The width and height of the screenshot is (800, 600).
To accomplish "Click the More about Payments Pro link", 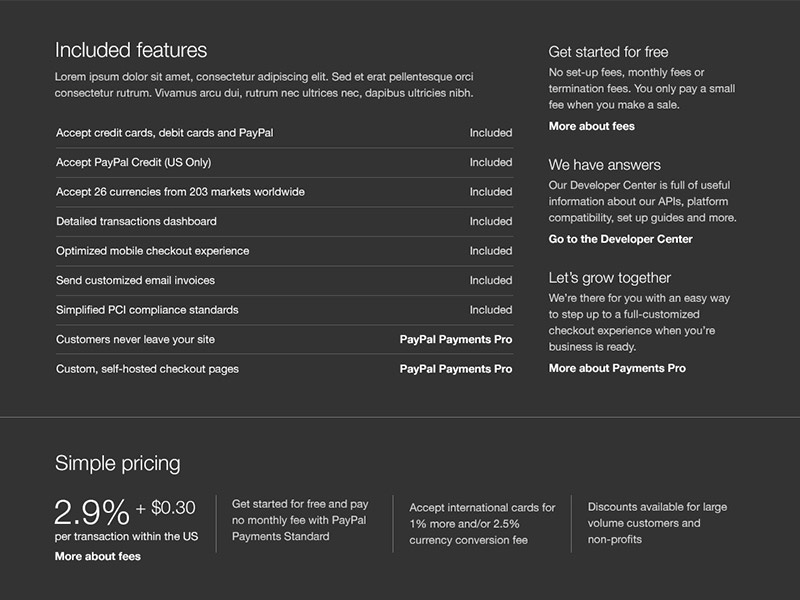I will pyautogui.click(x=617, y=368).
